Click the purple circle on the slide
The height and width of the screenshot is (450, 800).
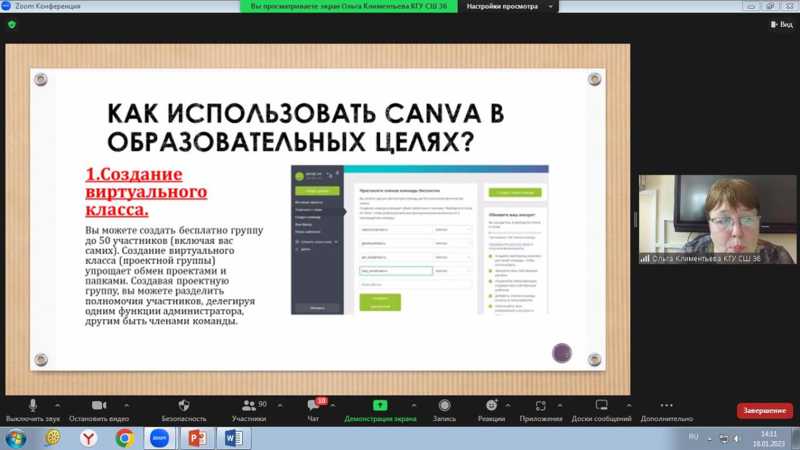562,353
